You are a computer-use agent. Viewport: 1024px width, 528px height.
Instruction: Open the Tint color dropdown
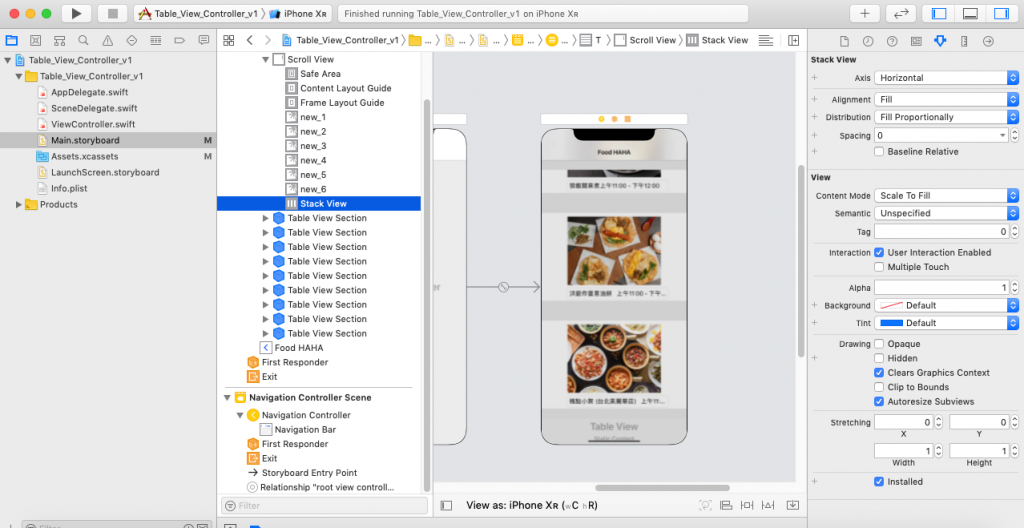point(946,323)
